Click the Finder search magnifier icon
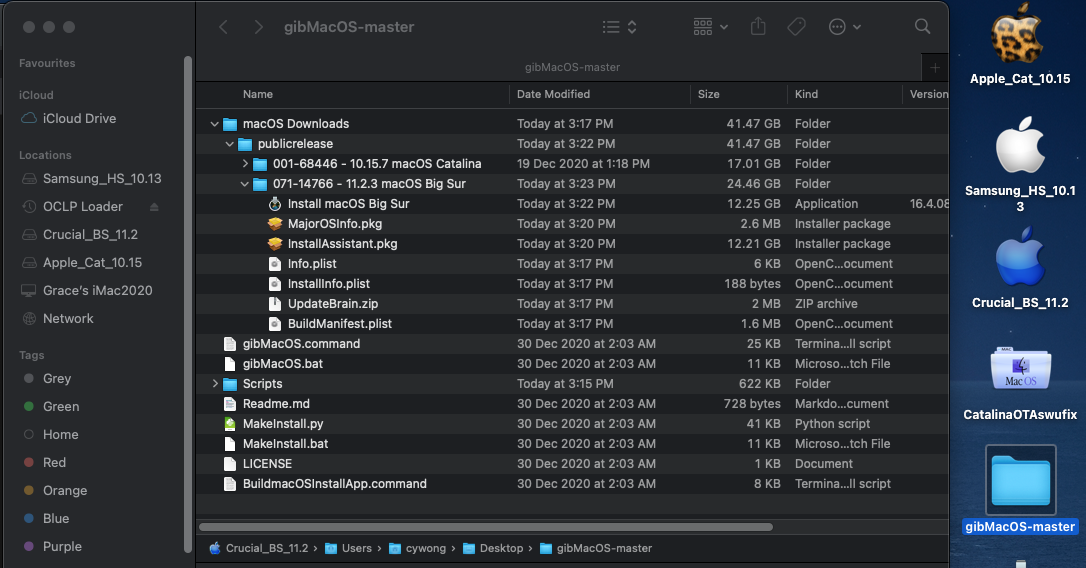 (922, 27)
